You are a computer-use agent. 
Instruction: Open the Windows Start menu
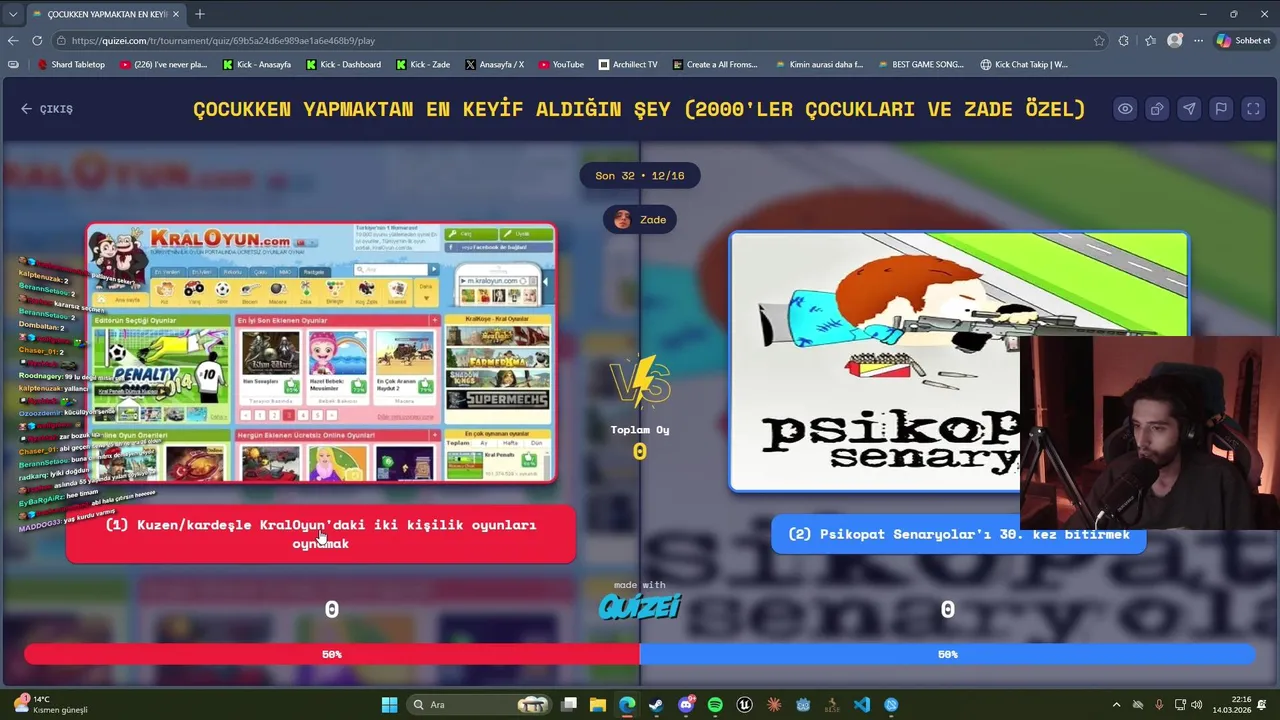pos(389,705)
